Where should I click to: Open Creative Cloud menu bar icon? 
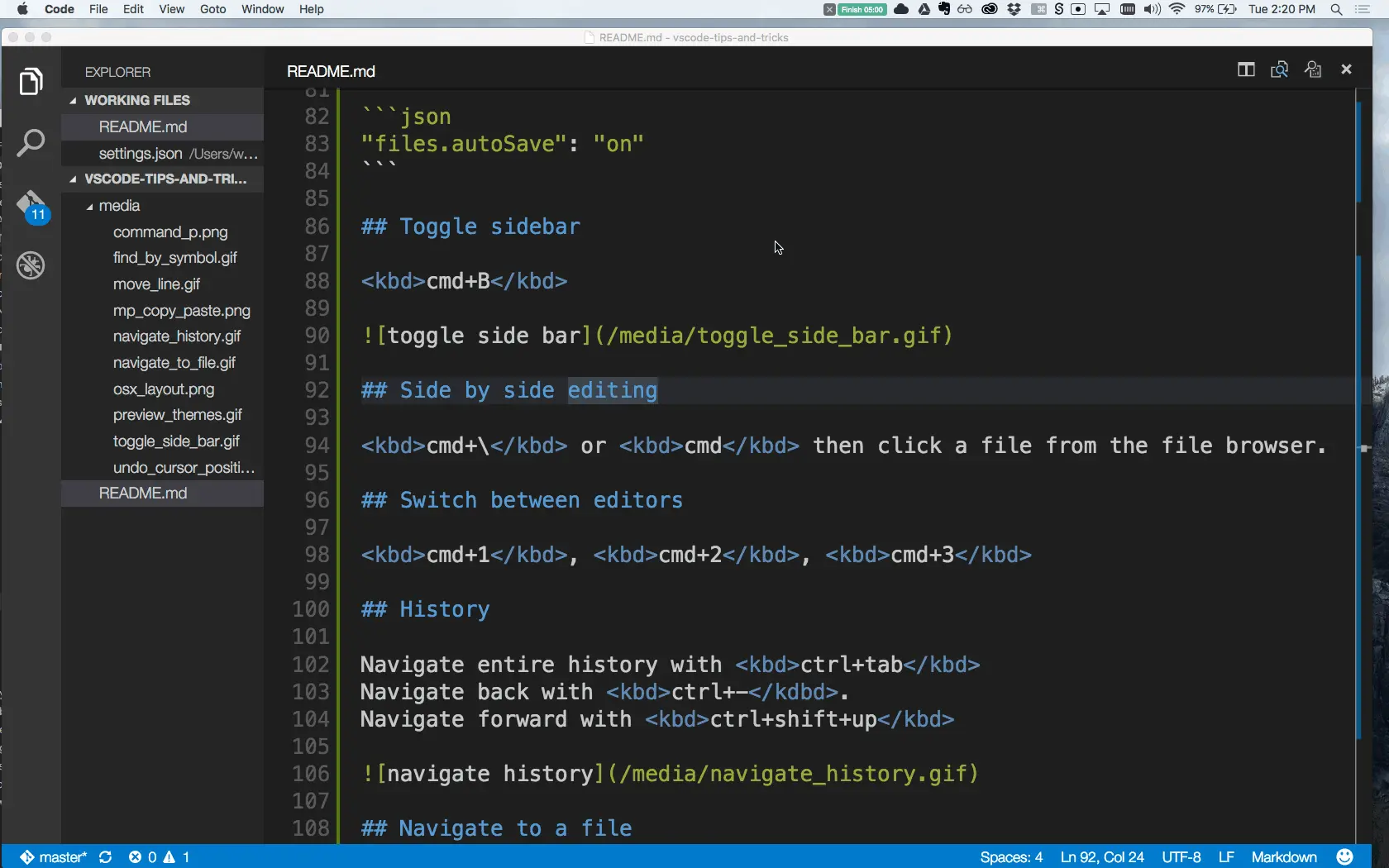pyautogui.click(x=990, y=9)
